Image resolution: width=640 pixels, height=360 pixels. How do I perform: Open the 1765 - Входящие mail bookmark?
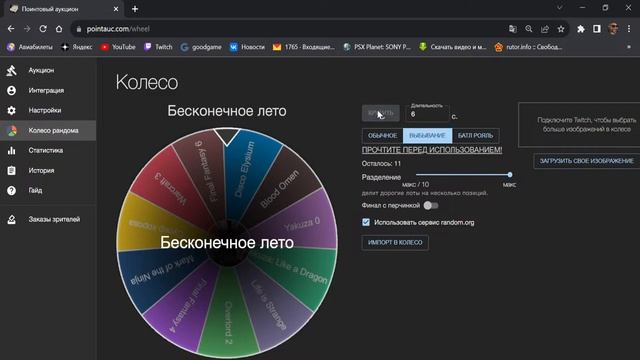coord(304,47)
